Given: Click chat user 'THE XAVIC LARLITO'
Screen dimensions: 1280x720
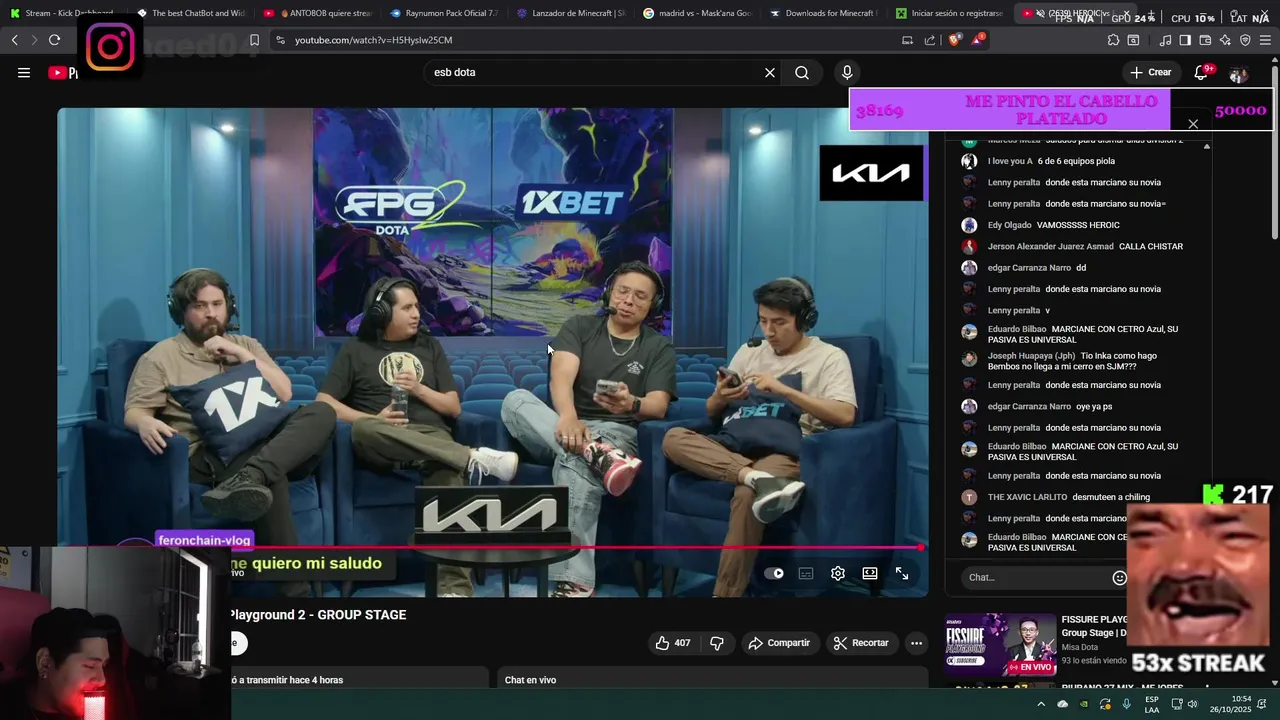Looking at the screenshot, I should (1027, 497).
